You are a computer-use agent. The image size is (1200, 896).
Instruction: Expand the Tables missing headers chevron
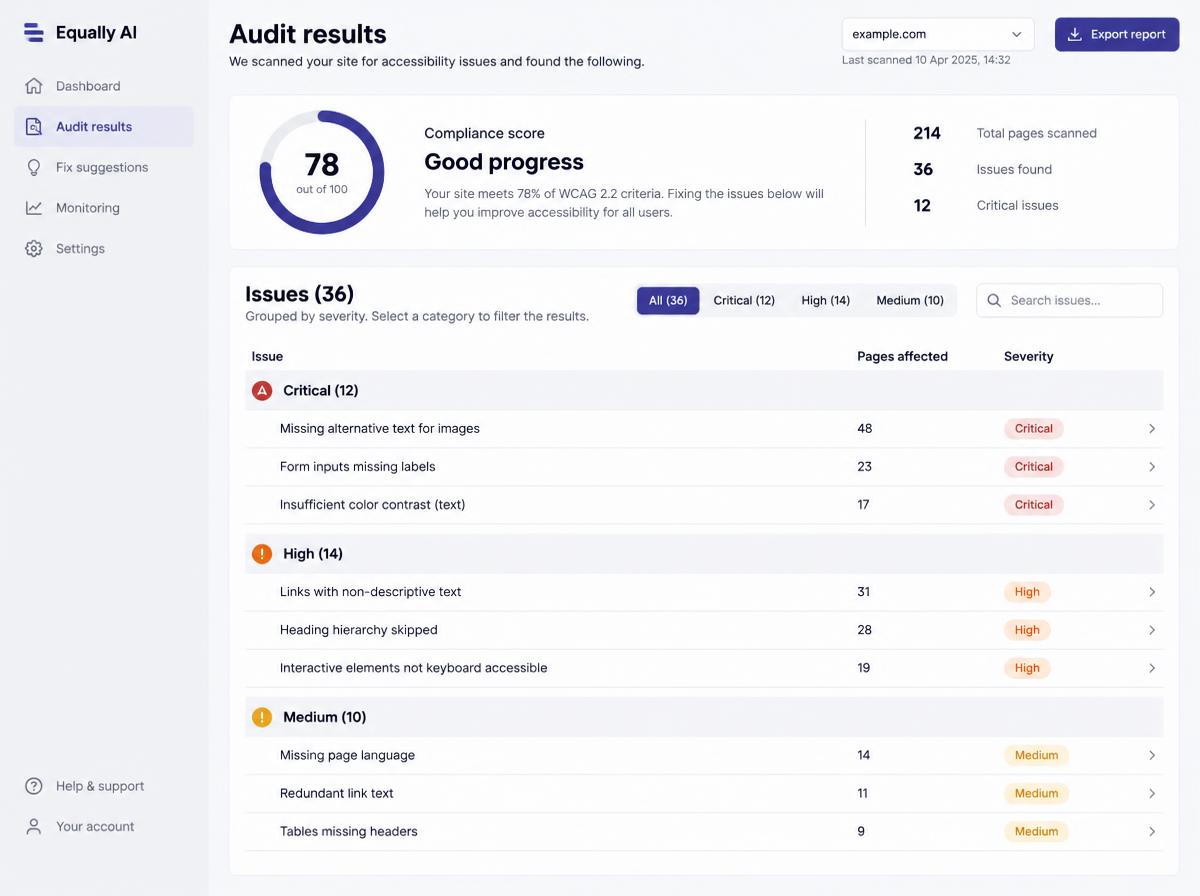[x=1152, y=831]
